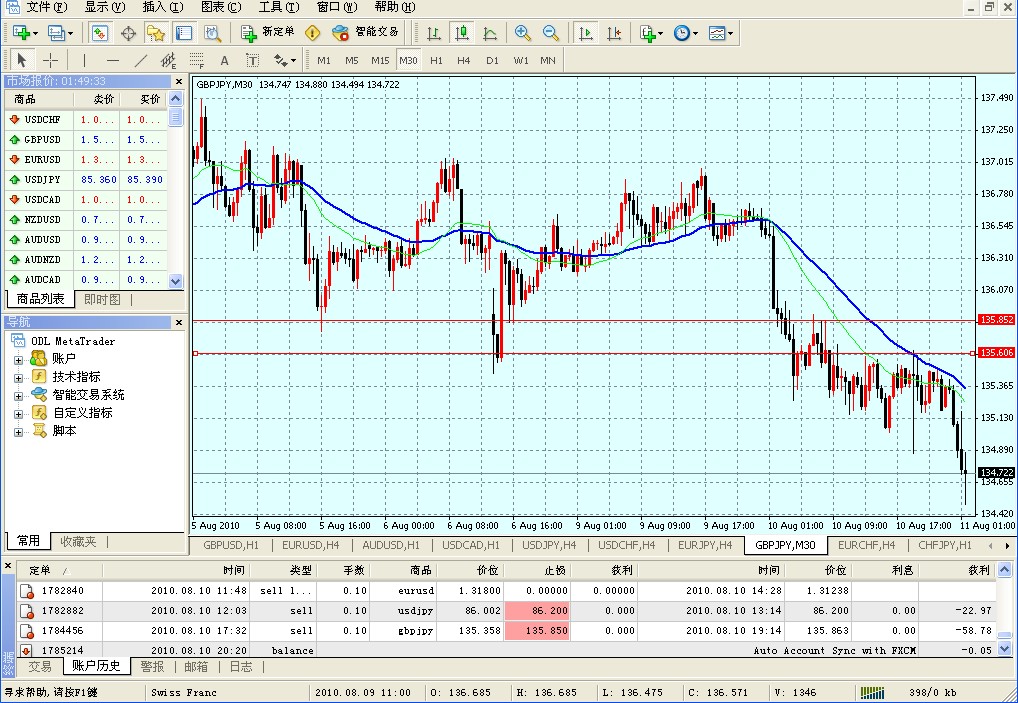Toggle the Data Window crosshair icon

129,32
